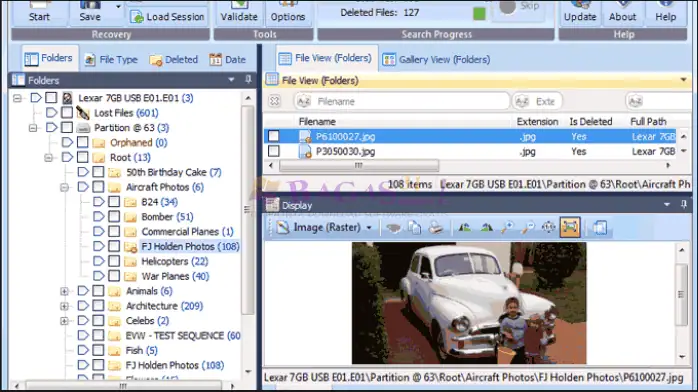Collapse the Aircraft Photos tree node
Image resolution: width=698 pixels, height=392 pixels.
coord(64,187)
